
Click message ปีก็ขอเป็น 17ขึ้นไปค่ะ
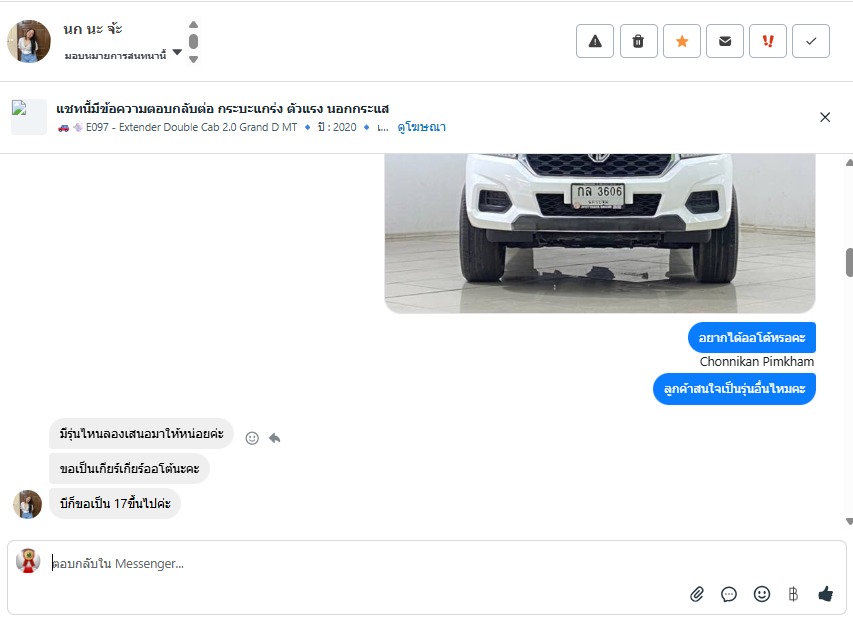115,503
